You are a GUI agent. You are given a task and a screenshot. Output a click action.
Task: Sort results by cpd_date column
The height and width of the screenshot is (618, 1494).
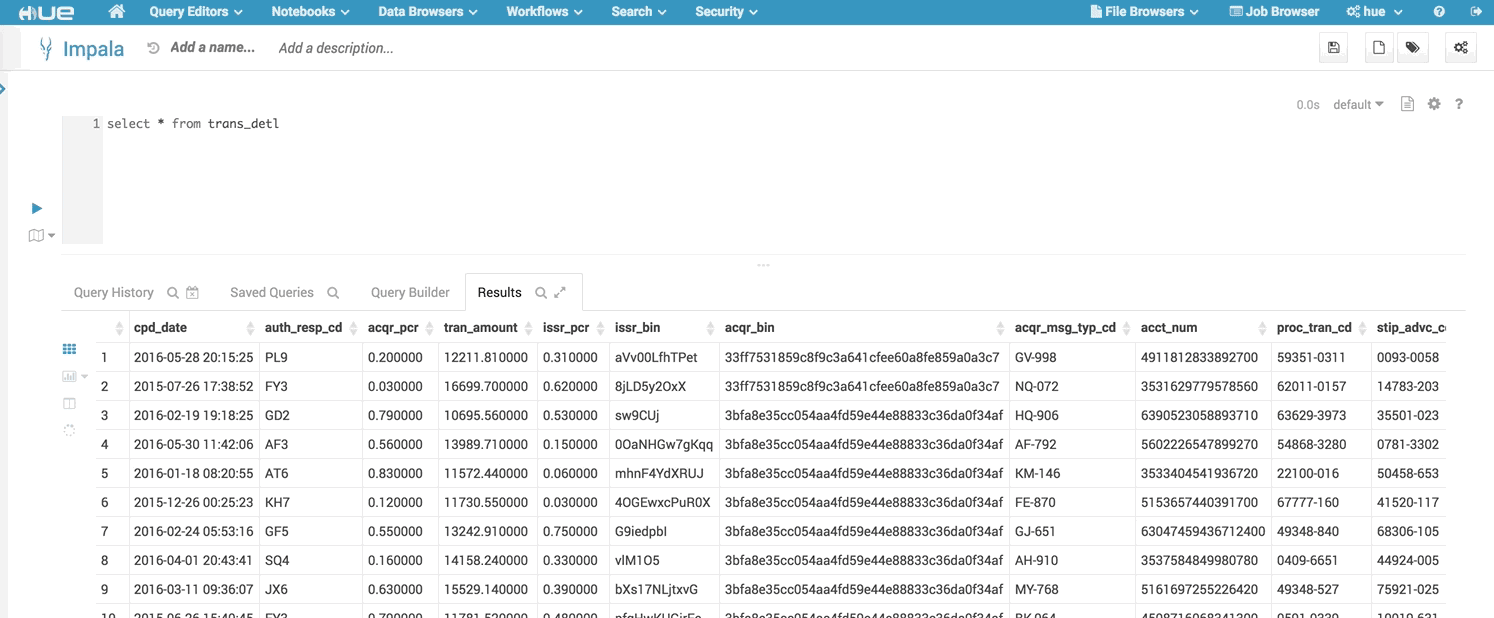(160, 327)
